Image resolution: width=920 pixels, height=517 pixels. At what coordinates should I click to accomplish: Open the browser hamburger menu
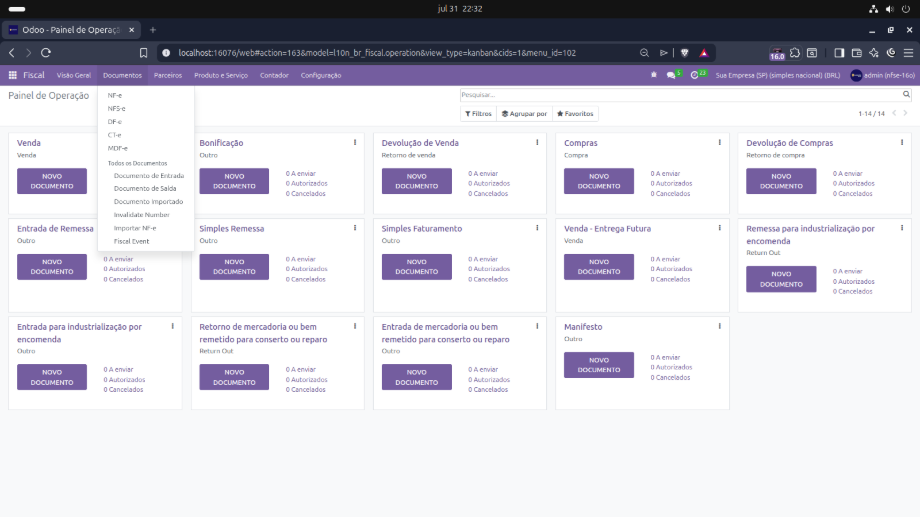coord(908,53)
